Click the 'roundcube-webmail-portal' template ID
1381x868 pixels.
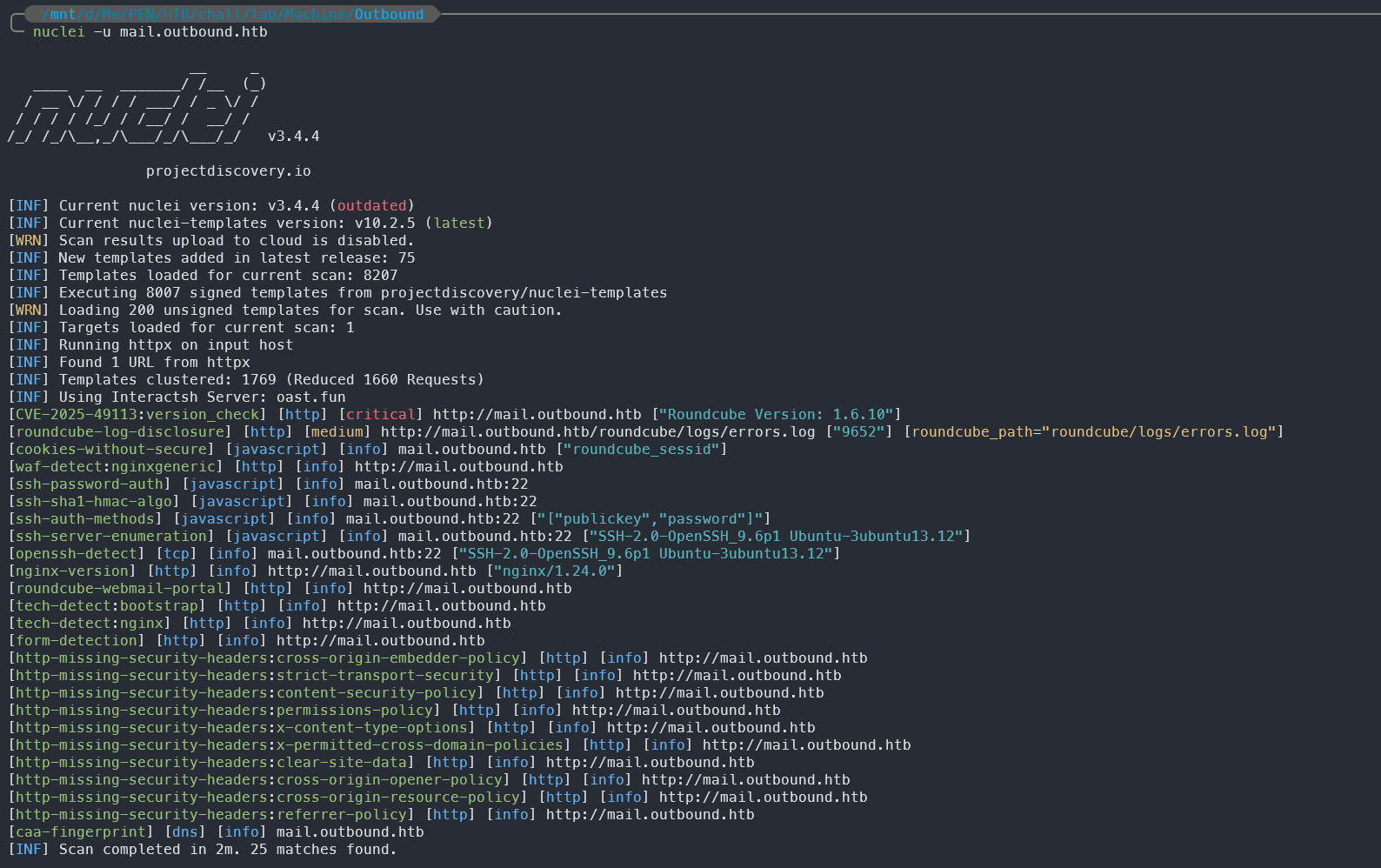[120, 589]
